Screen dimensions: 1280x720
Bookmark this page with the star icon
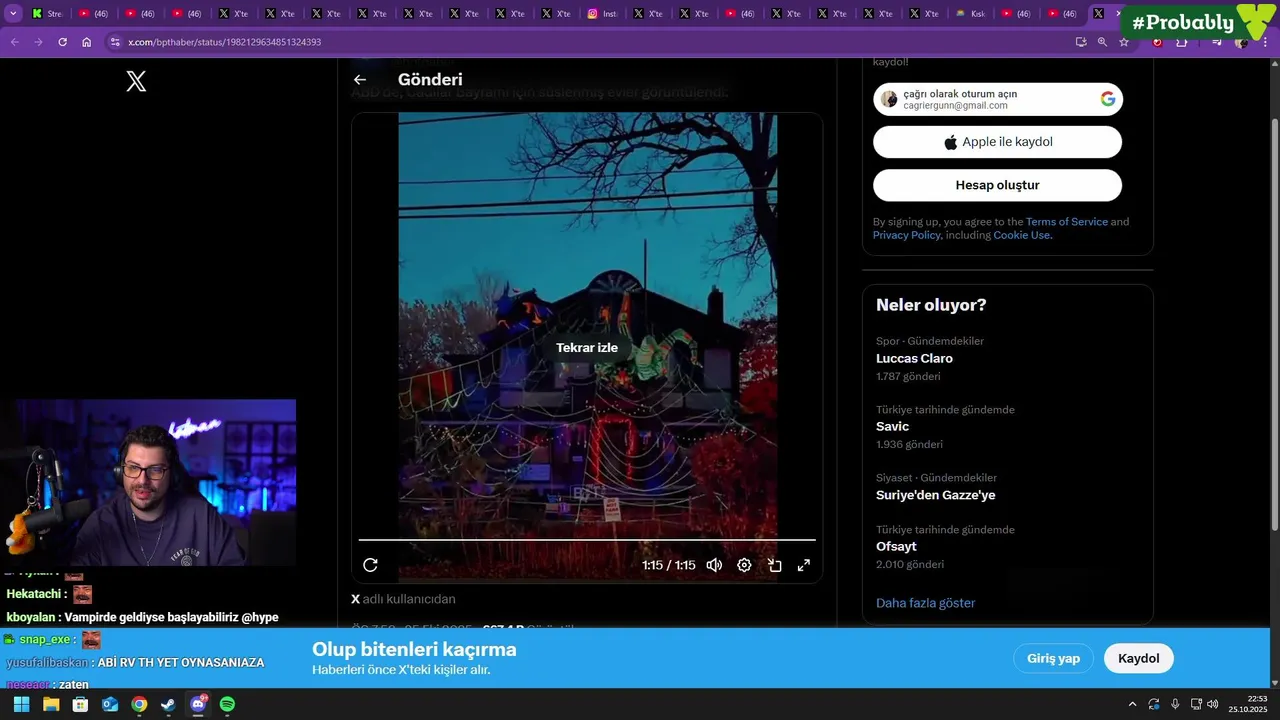click(x=1124, y=42)
